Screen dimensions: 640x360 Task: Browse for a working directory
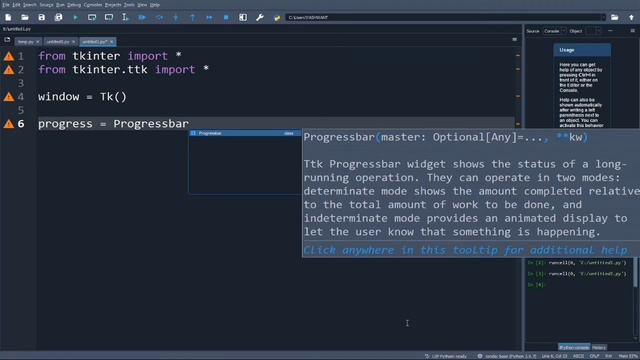coord(614,18)
